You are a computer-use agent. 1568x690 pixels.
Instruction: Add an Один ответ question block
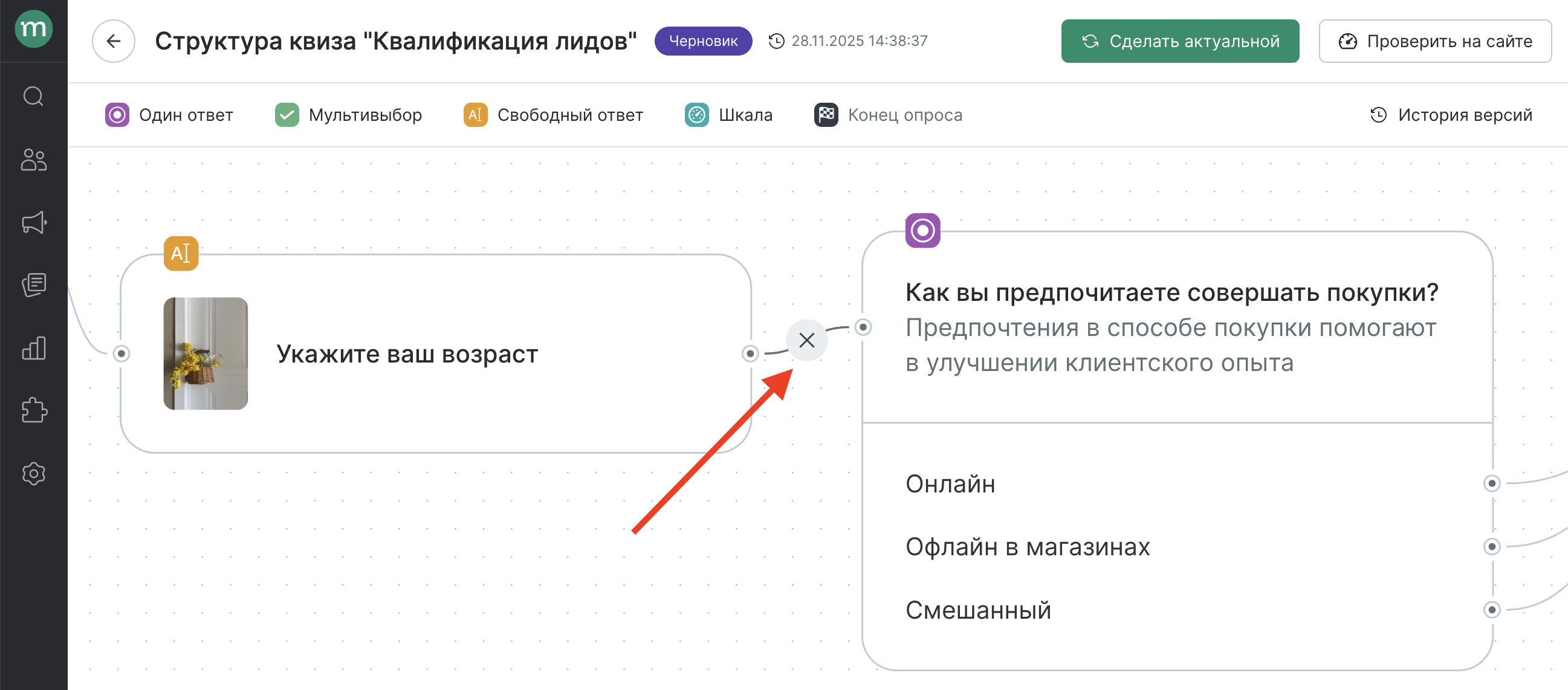[169, 115]
